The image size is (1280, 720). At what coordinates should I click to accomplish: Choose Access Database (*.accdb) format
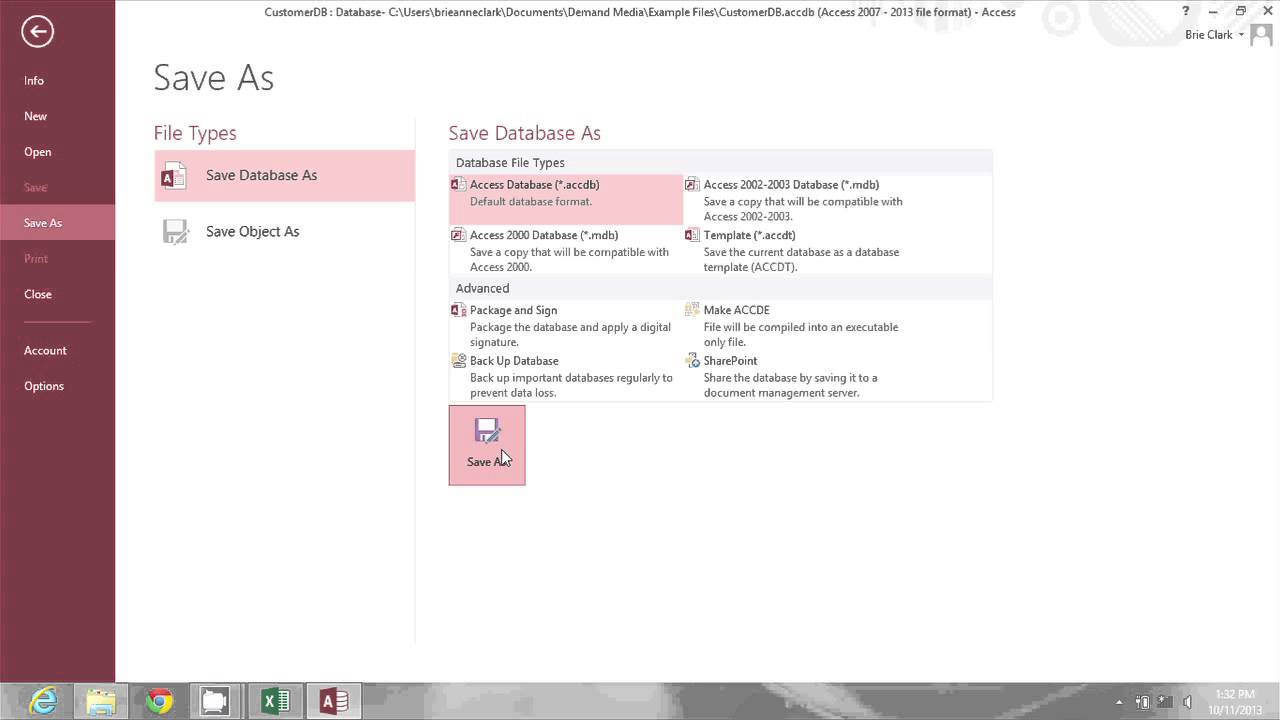[x=566, y=200]
